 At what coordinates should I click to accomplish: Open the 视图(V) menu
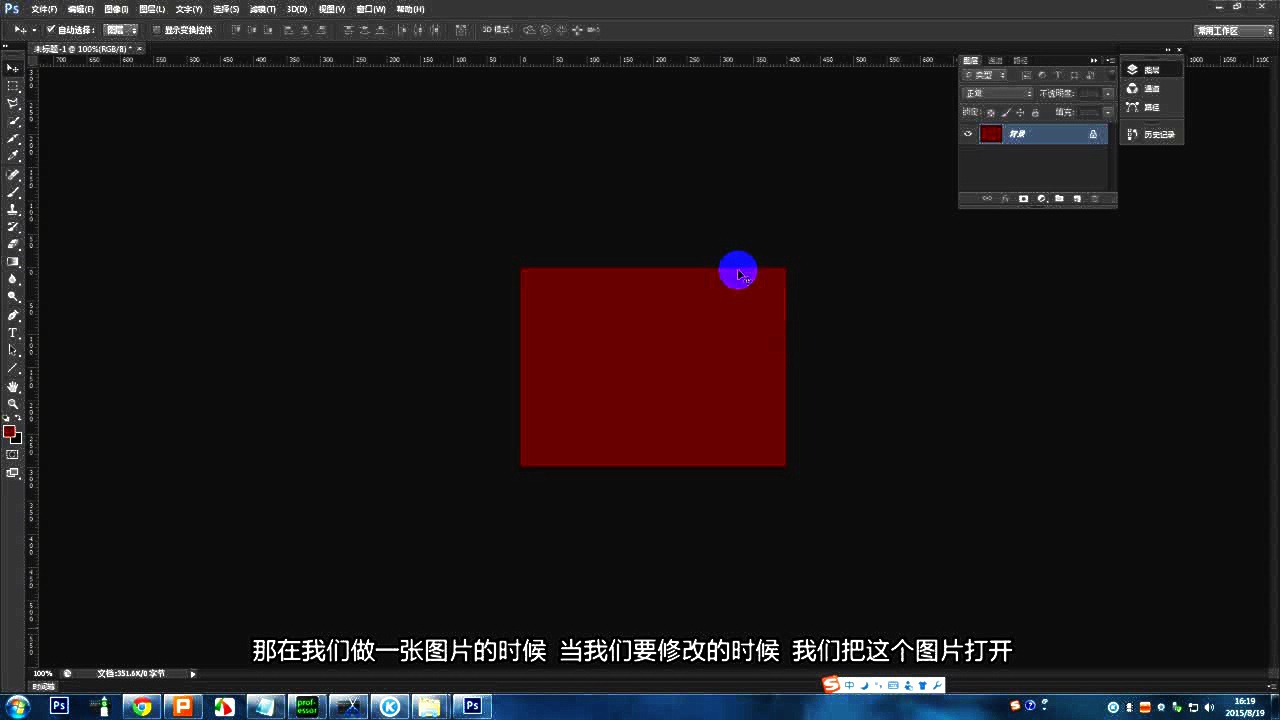pos(332,9)
